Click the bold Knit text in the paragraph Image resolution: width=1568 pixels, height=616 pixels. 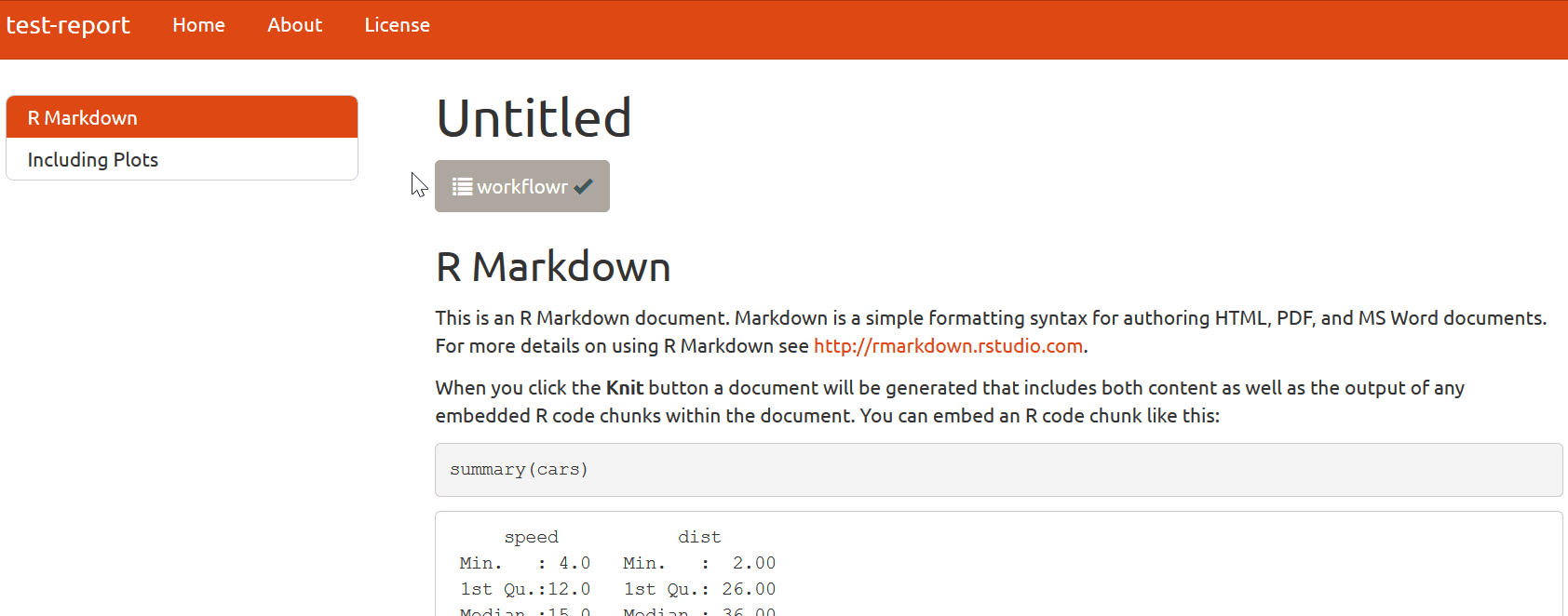623,387
